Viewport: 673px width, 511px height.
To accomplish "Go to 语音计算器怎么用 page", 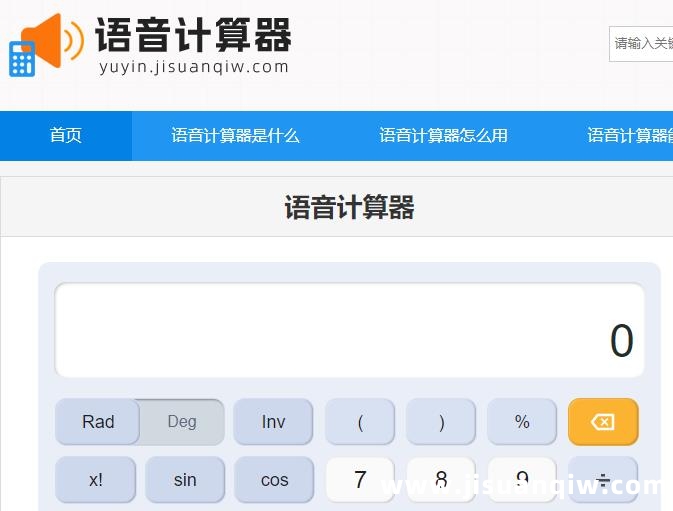I will click(443, 136).
